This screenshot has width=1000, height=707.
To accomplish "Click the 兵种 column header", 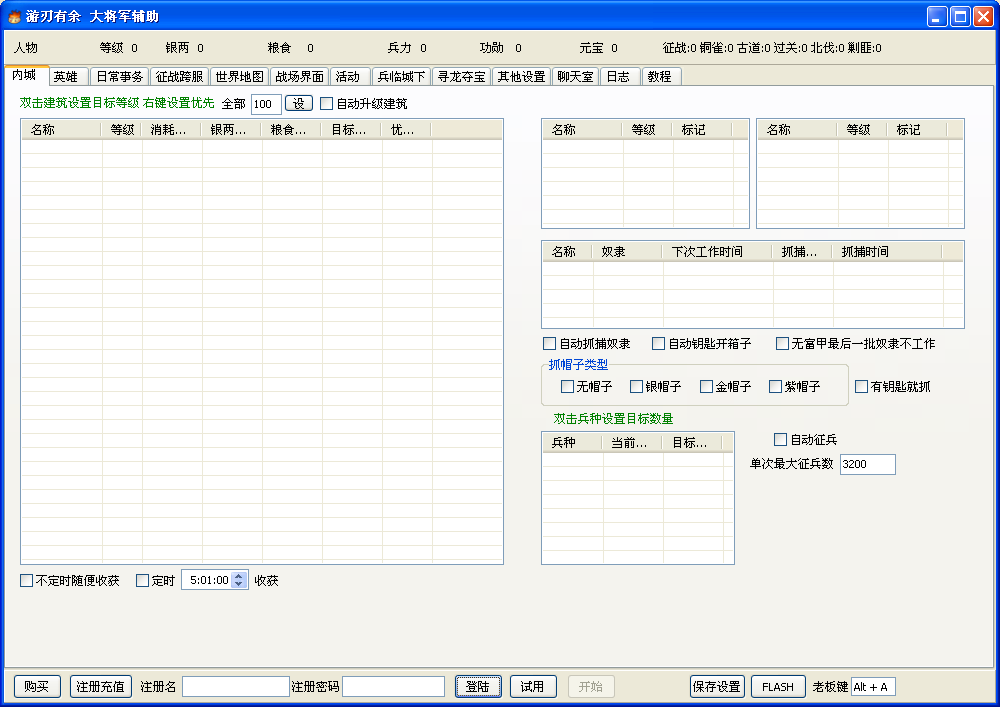I will (572, 442).
